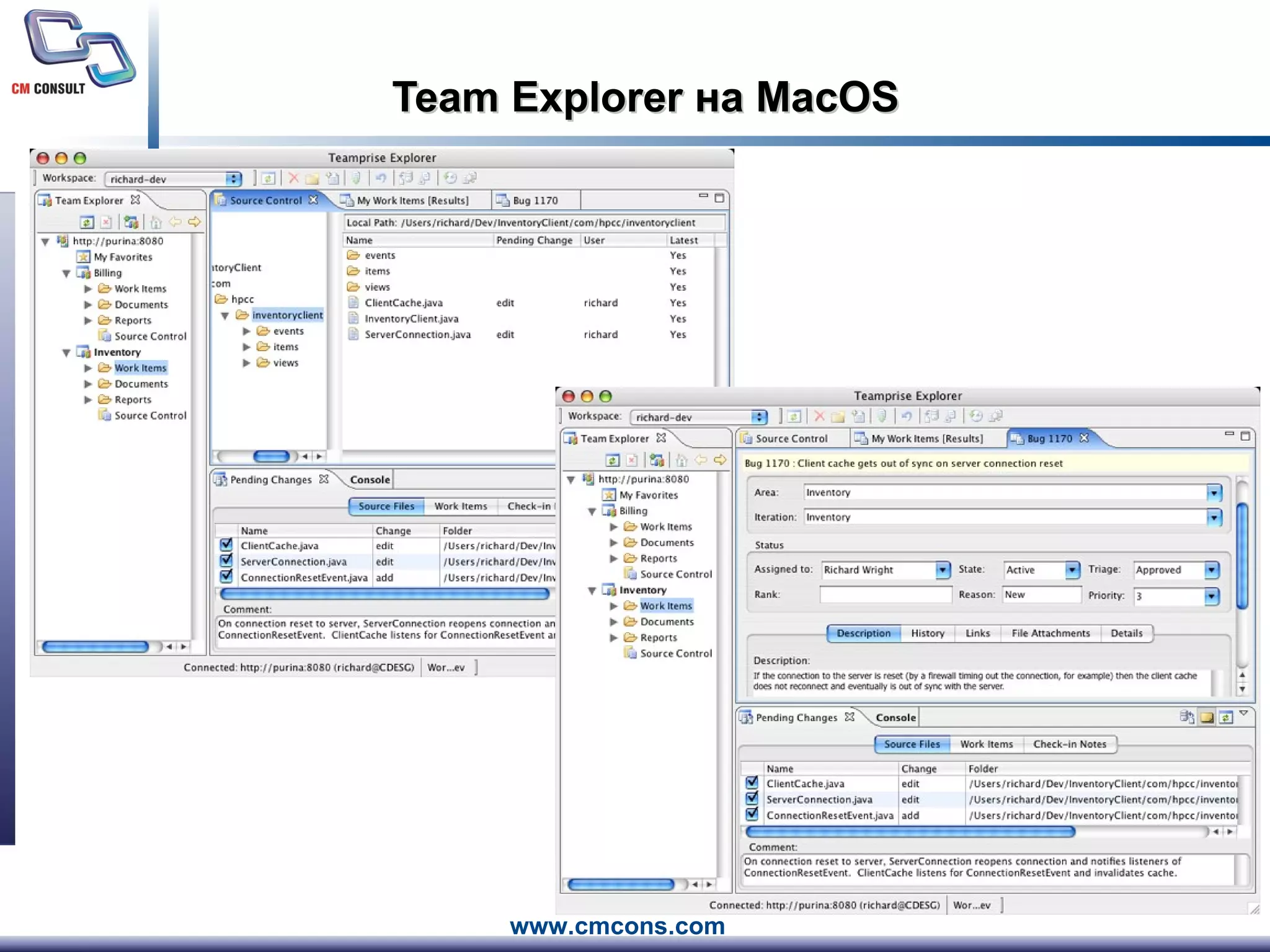
Task: Open the Assigned to dropdown showing Richard Wright
Action: pyautogui.click(x=943, y=570)
